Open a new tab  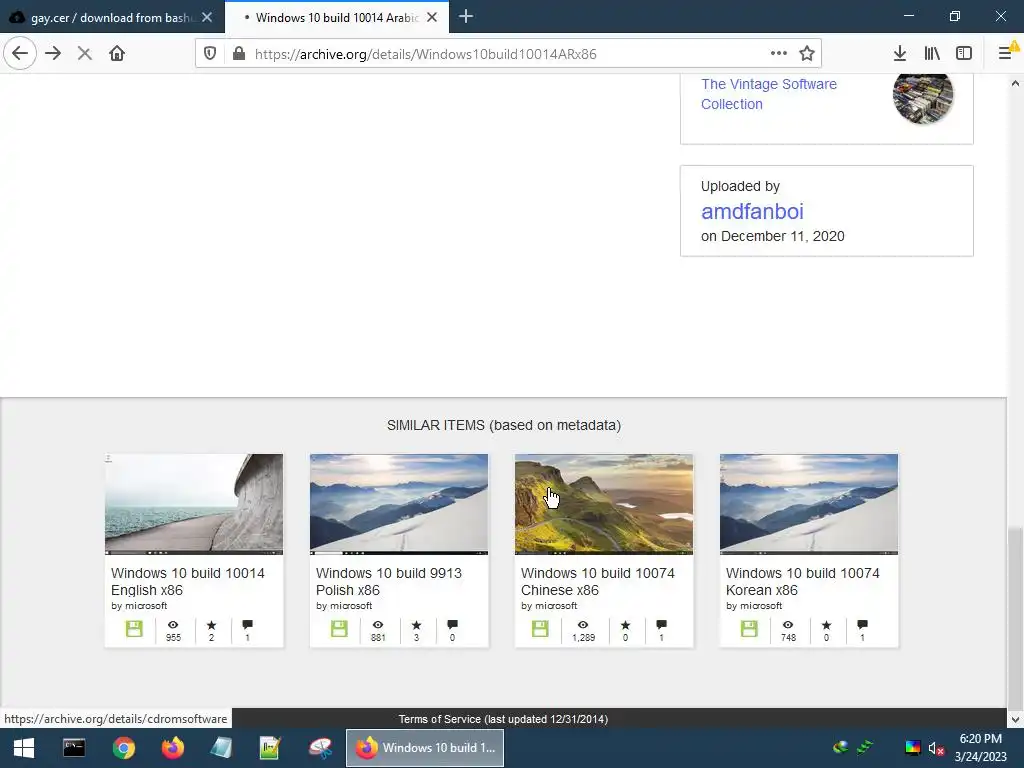466,17
